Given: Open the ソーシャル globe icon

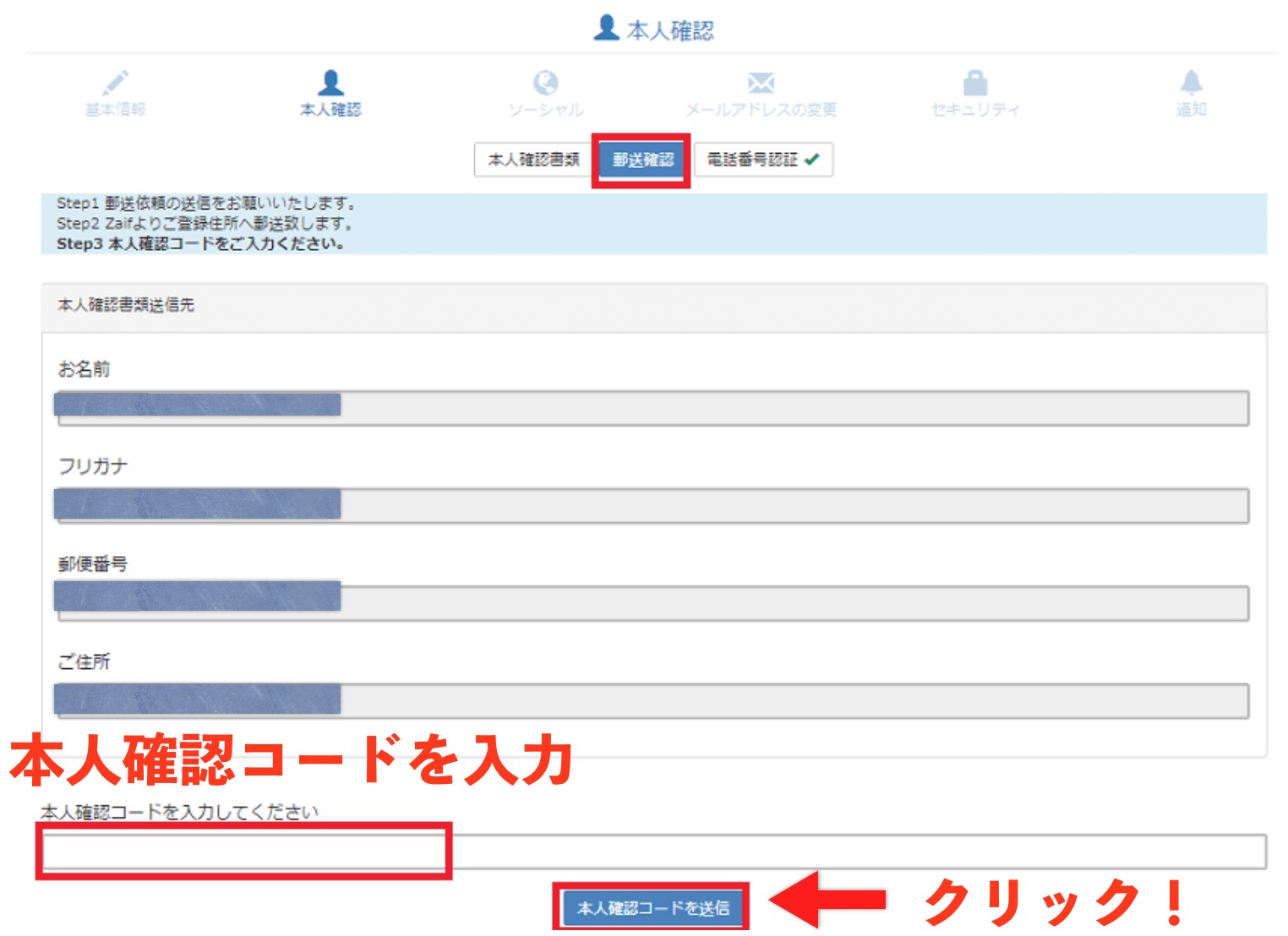Looking at the screenshot, I should pos(546,82).
